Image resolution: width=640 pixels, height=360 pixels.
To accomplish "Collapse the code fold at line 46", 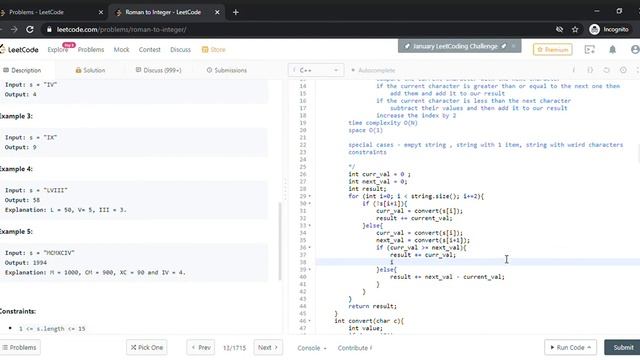I will [x=310, y=321].
